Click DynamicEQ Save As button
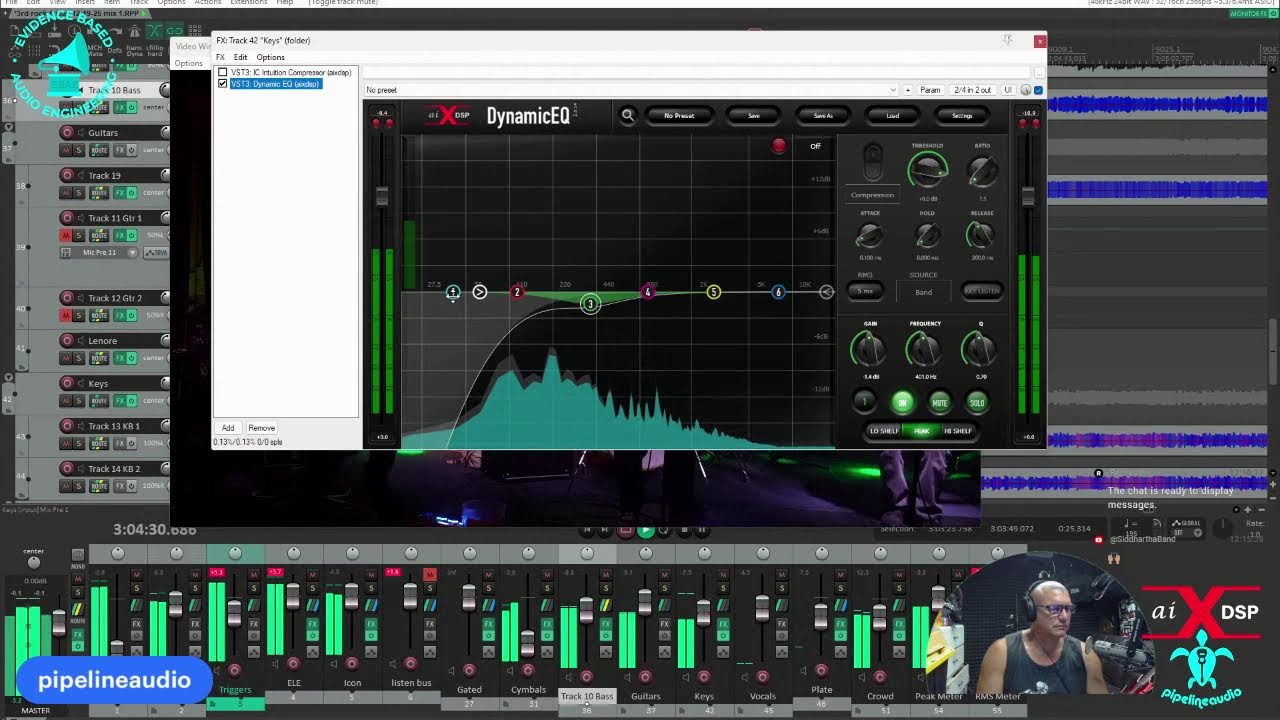 pos(823,116)
